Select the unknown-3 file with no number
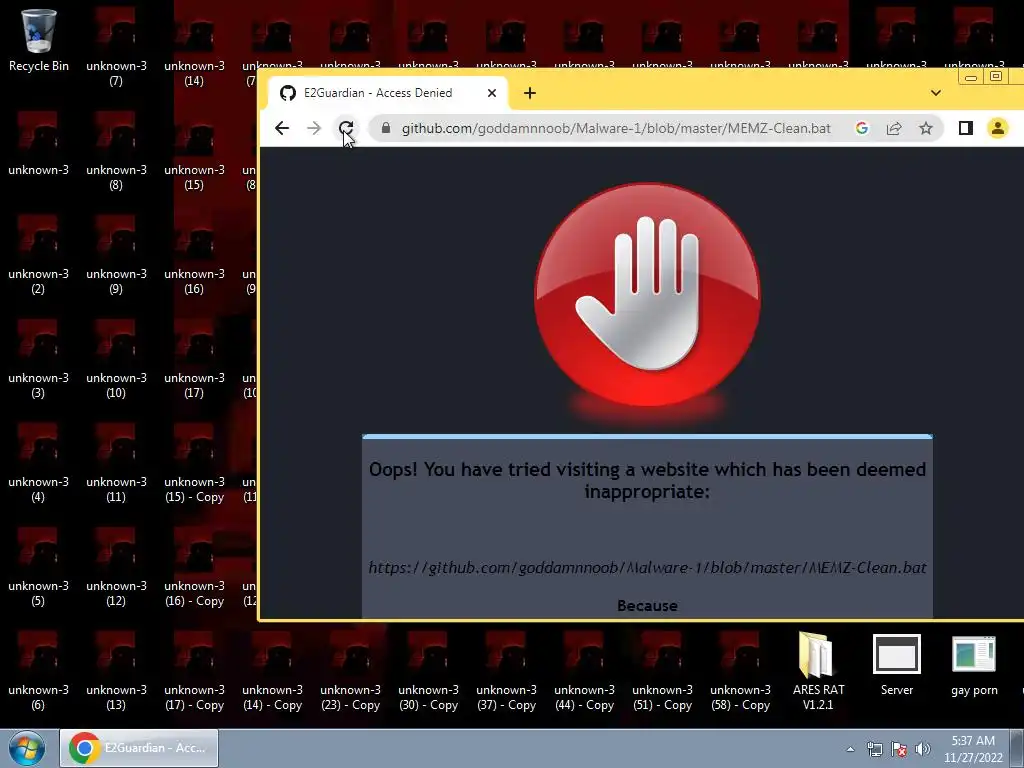1024x768 pixels. click(39, 144)
